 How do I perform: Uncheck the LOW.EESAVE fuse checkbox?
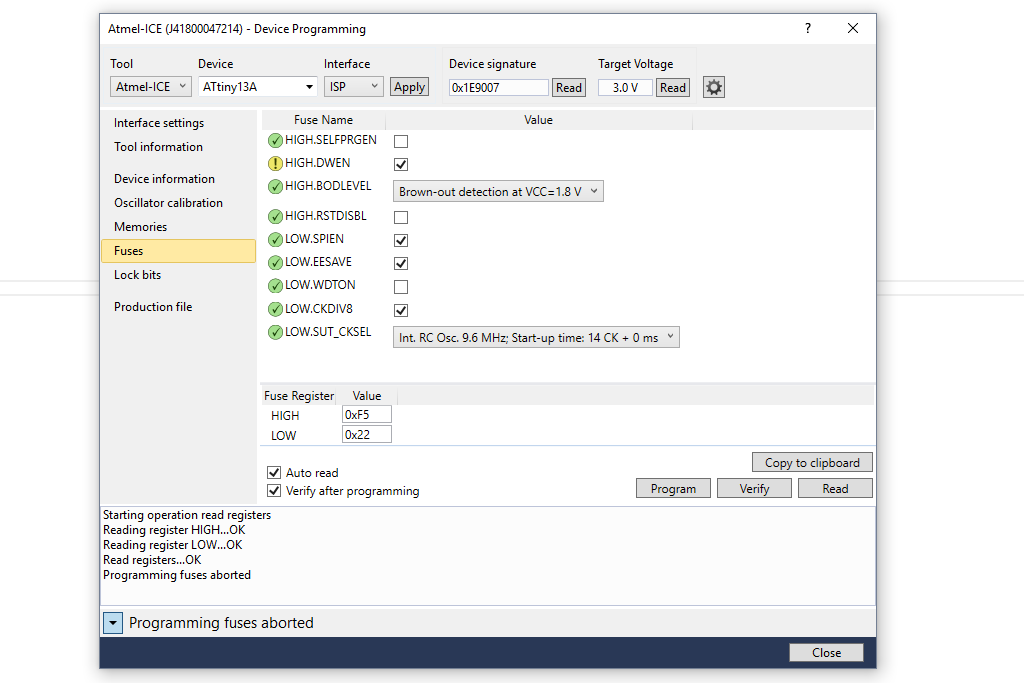pyautogui.click(x=401, y=263)
